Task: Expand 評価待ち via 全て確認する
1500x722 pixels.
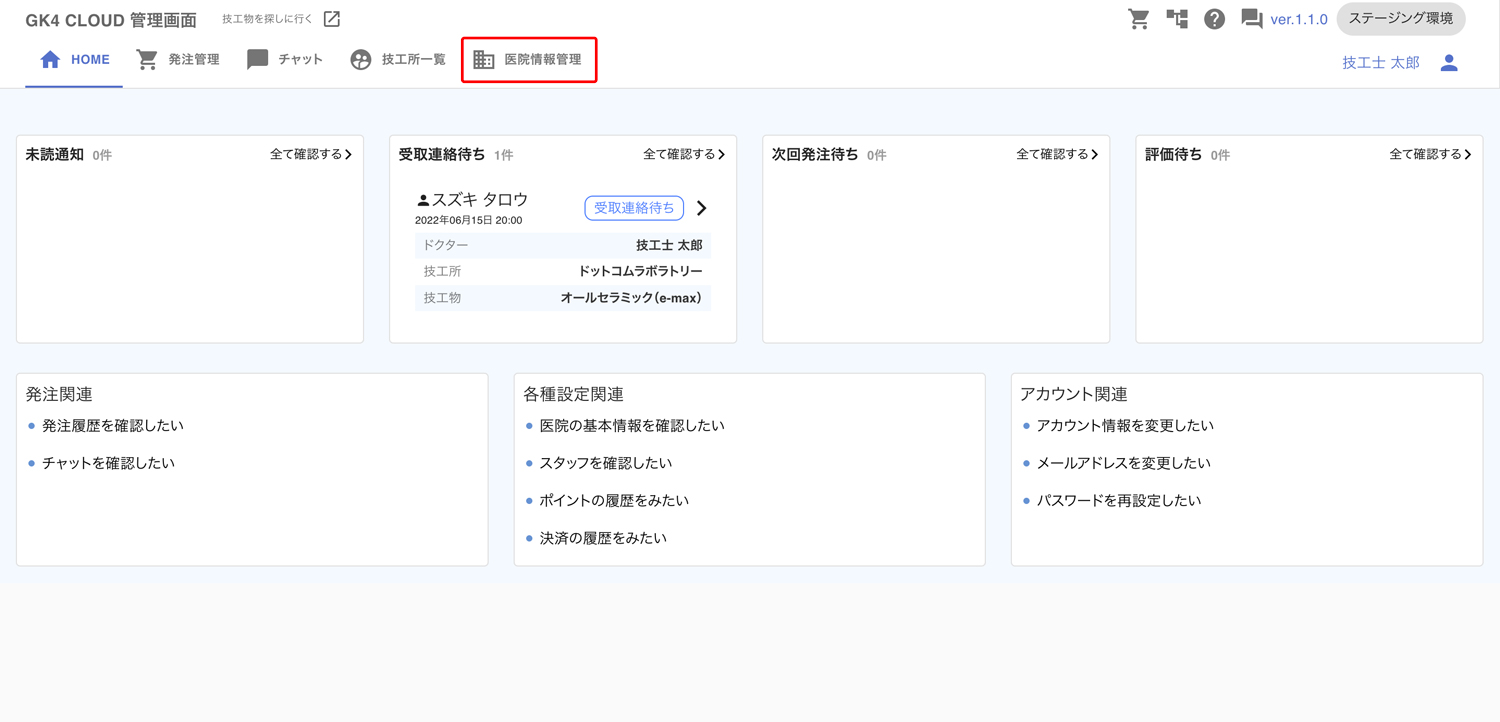Action: (1430, 155)
